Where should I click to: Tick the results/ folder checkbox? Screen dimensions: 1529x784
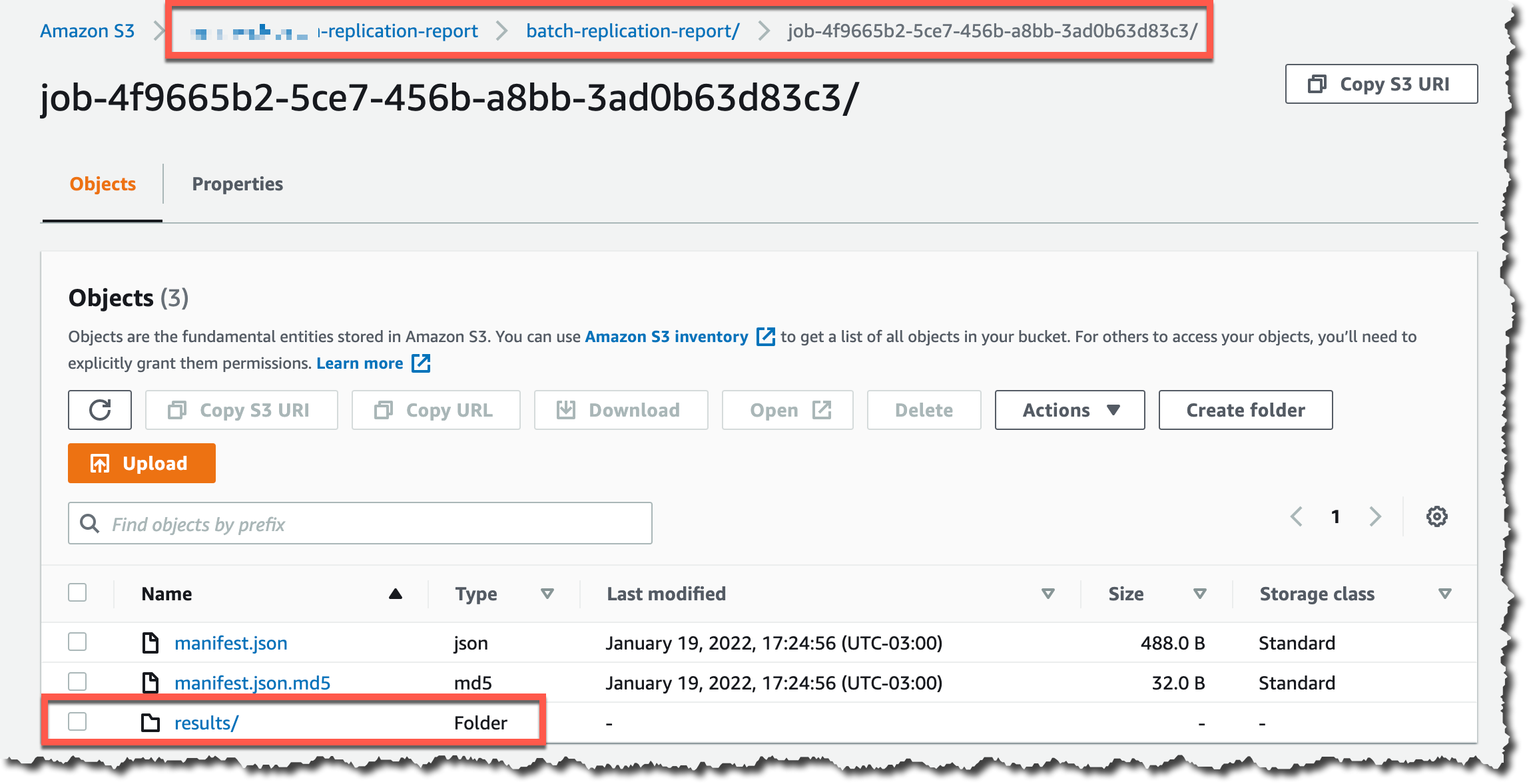[x=77, y=722]
